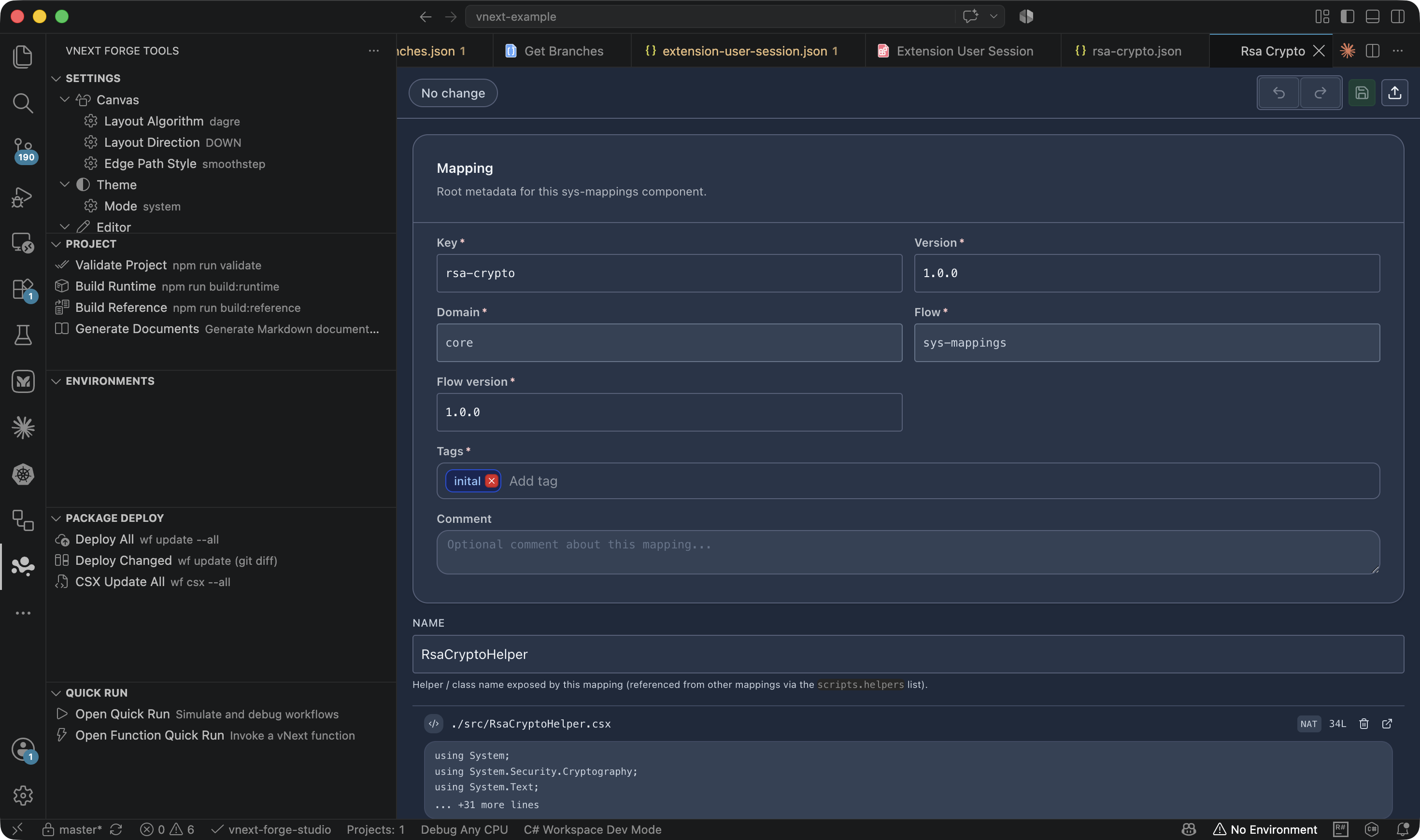Run Build Runtime
This screenshot has width=1420, height=840.
click(x=221, y=286)
